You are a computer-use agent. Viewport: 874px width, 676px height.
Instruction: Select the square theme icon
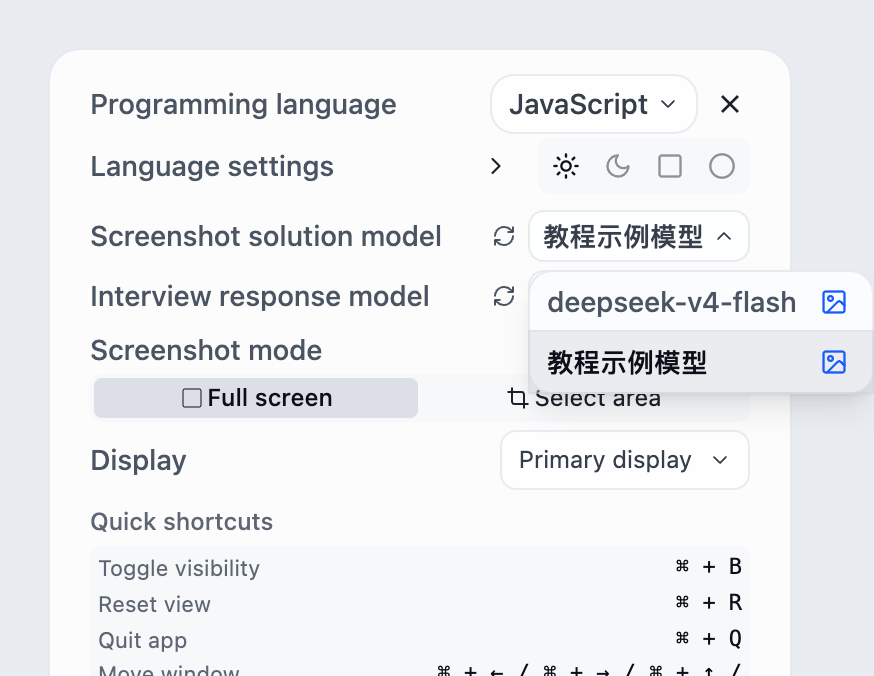click(669, 166)
